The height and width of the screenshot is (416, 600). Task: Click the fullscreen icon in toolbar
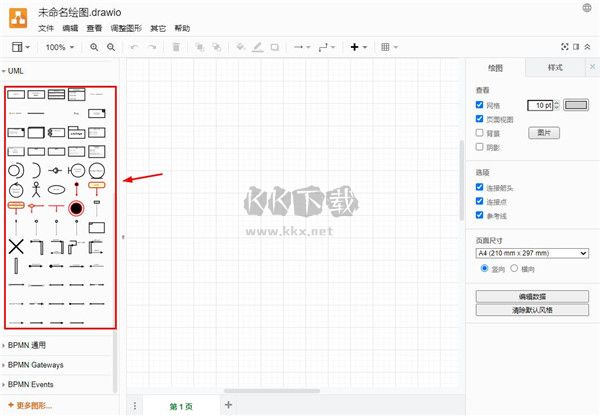click(564, 47)
